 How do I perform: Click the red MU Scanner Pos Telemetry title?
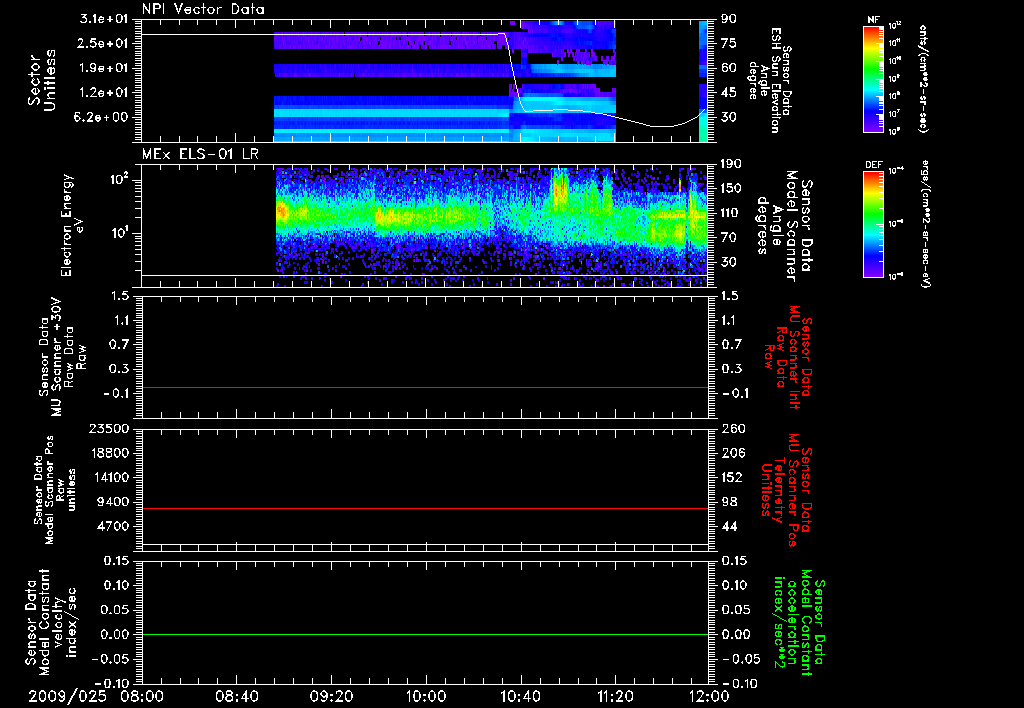tap(786, 491)
